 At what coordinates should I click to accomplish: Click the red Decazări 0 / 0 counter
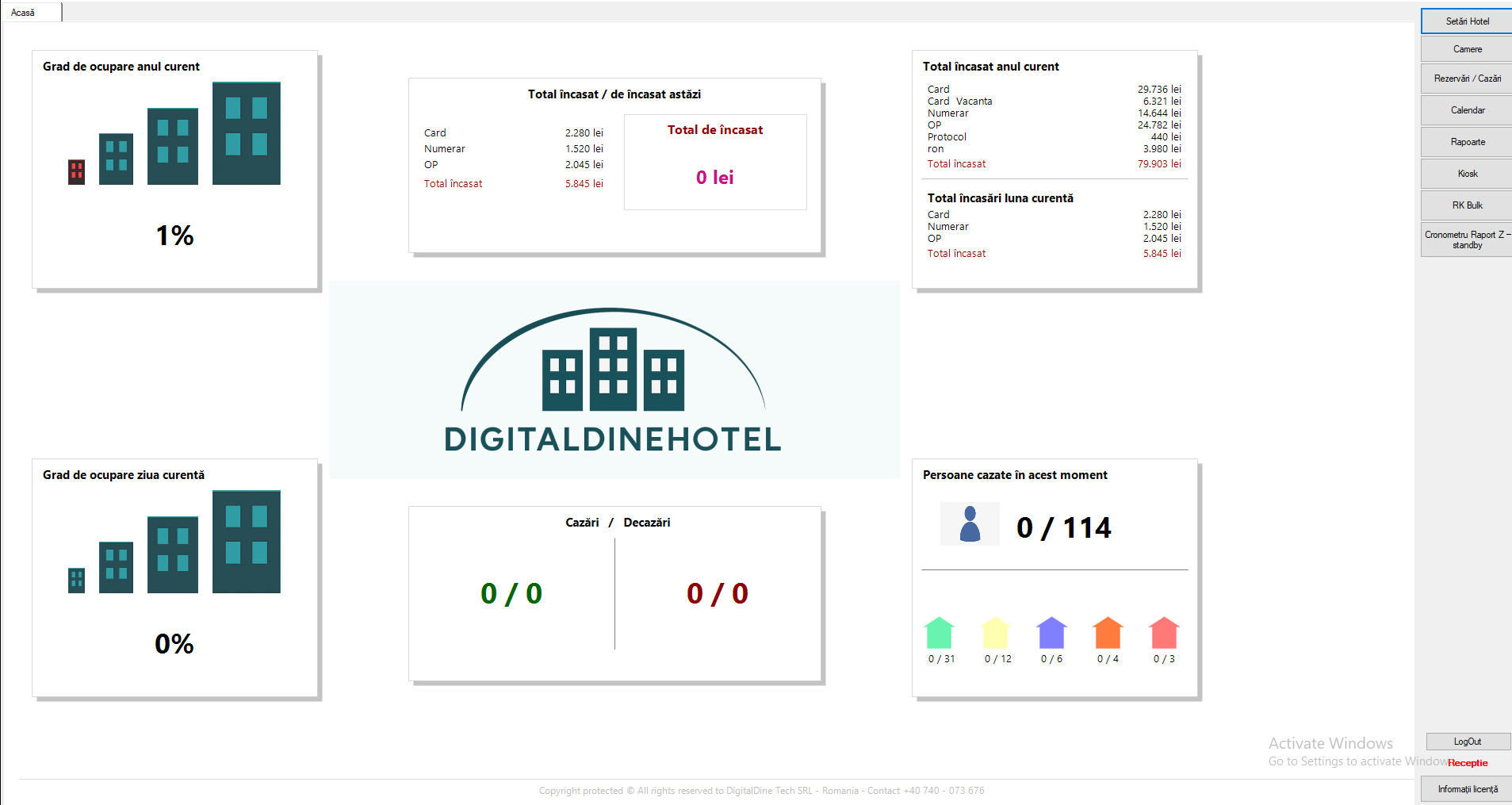[x=718, y=593]
